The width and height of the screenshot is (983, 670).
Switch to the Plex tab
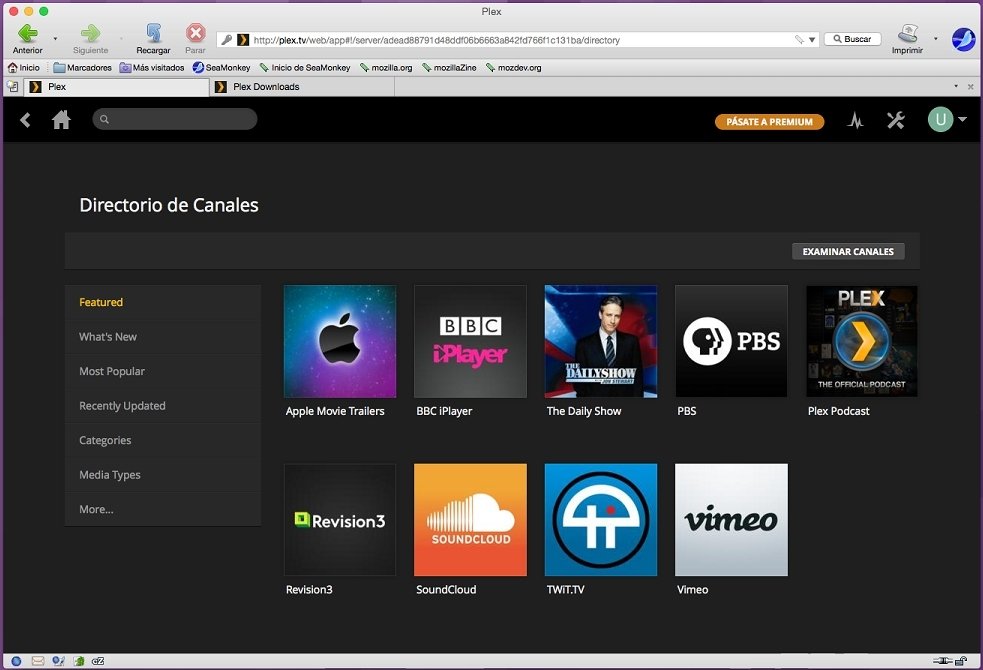[117, 86]
